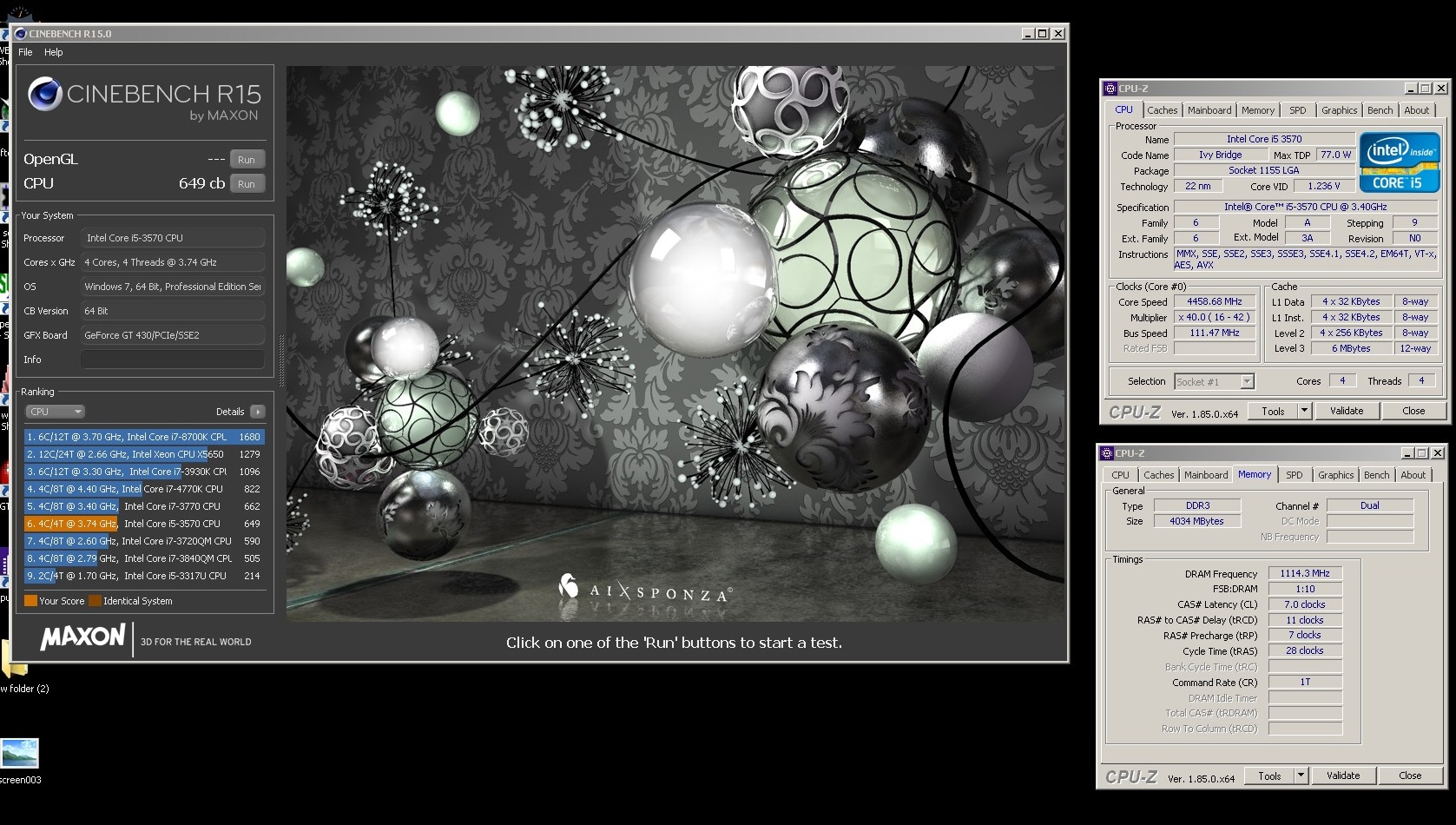Open About tab in lower CPU-Z window

pos(1413,475)
